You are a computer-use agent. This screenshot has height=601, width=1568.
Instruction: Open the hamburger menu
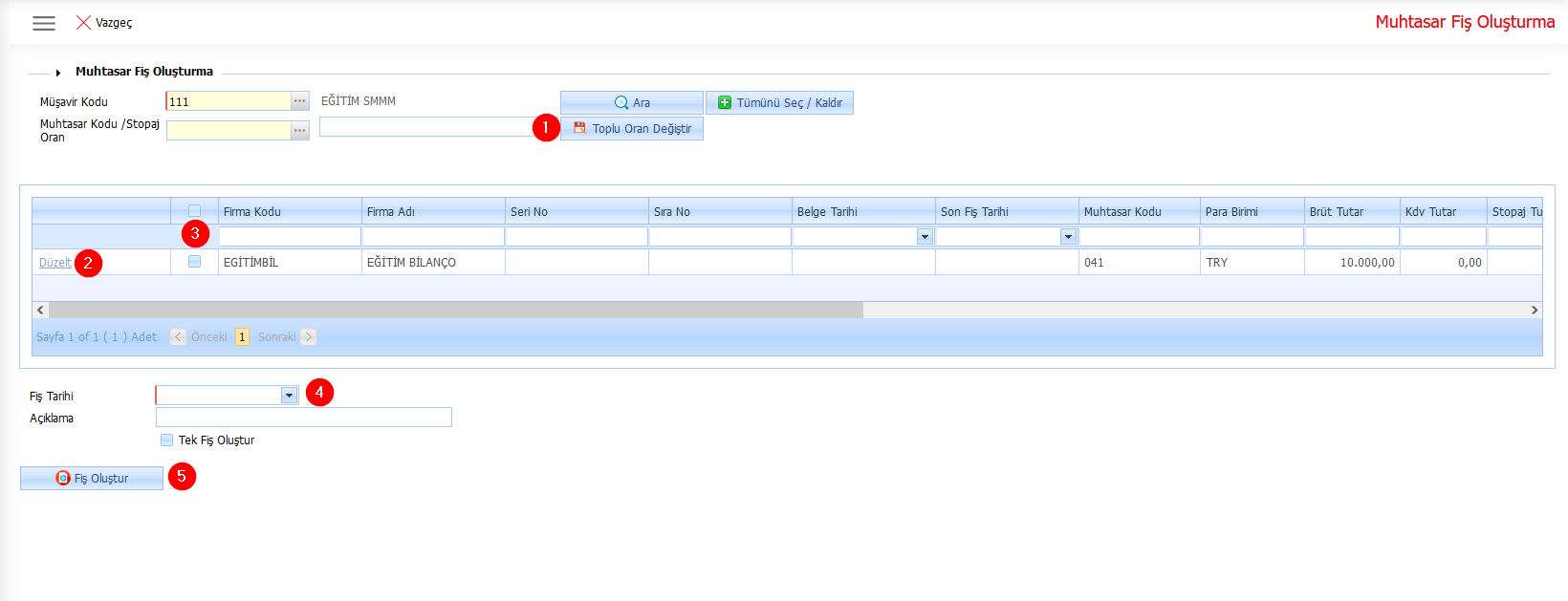pyautogui.click(x=44, y=23)
